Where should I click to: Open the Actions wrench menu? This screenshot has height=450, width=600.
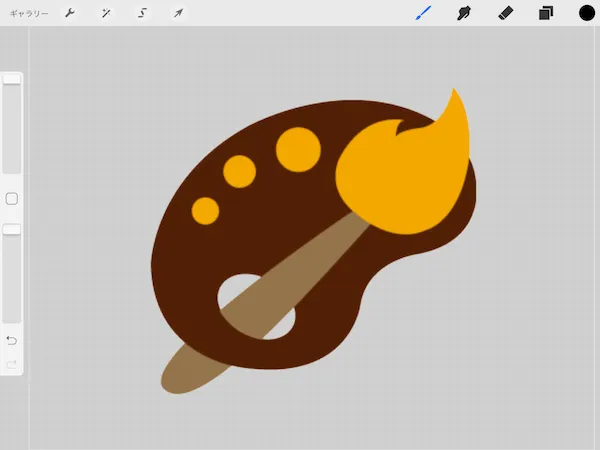point(70,13)
